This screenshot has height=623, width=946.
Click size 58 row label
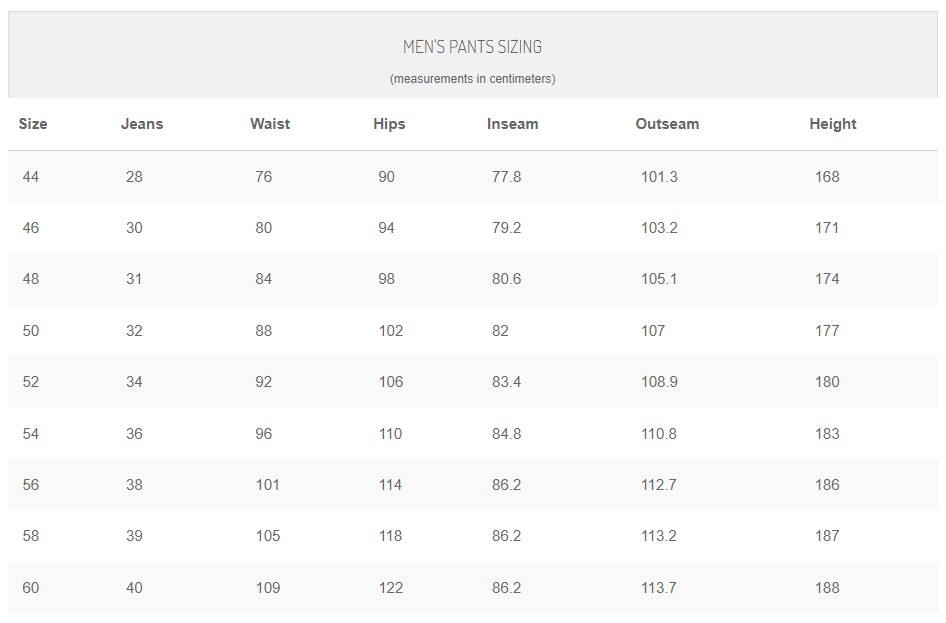click(31, 536)
